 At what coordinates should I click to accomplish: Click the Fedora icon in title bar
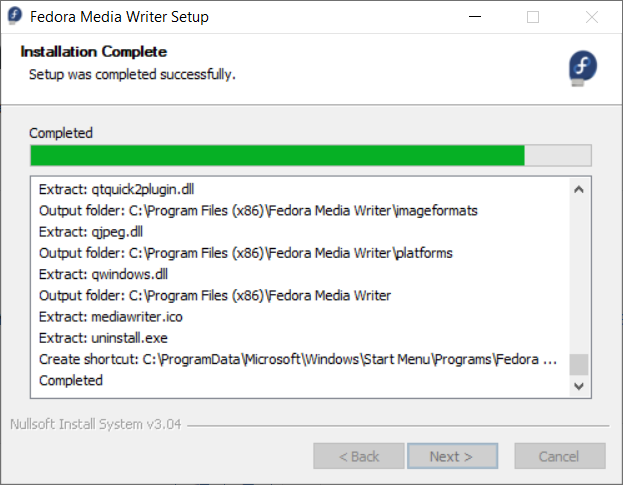[15, 16]
